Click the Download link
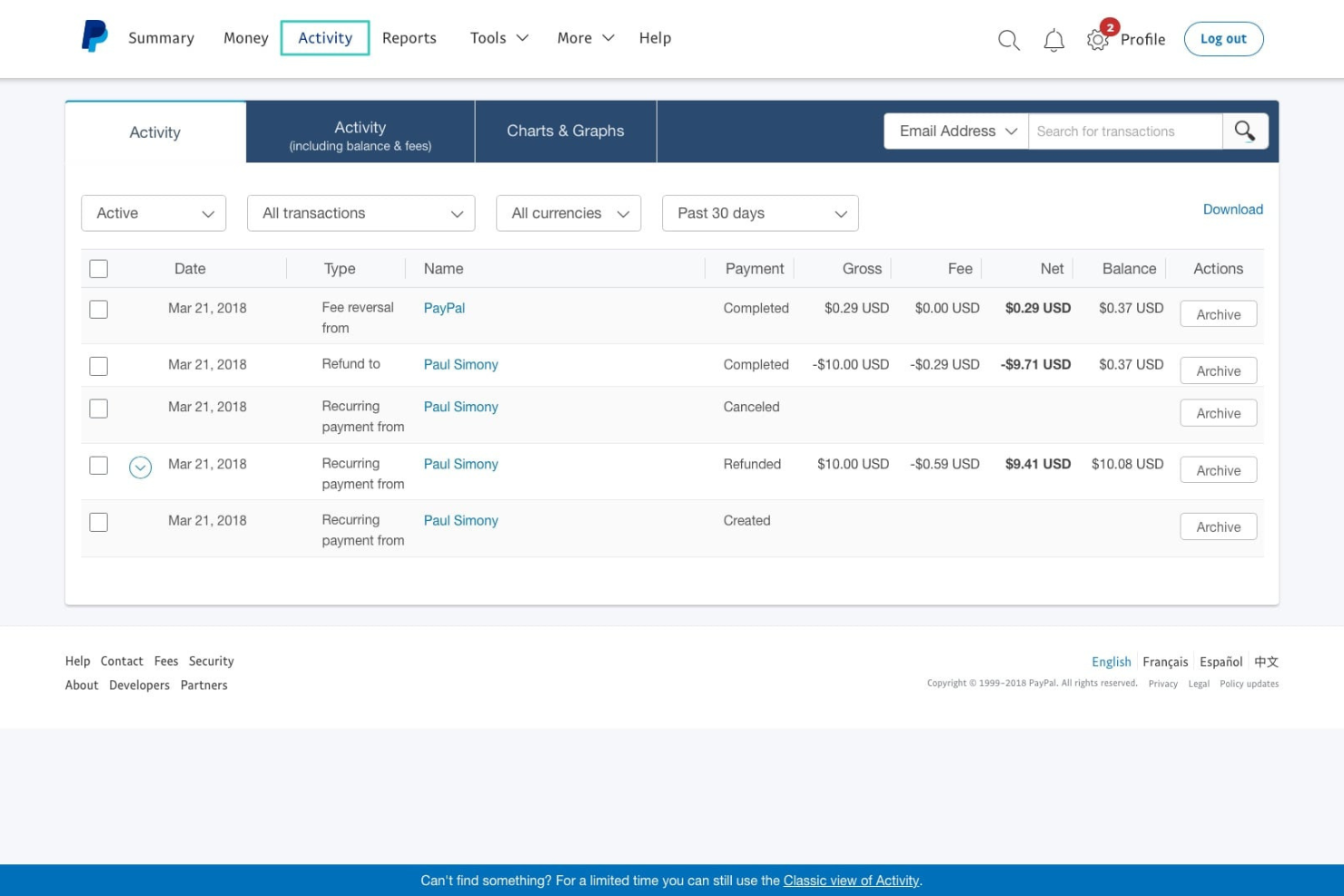The width and height of the screenshot is (1344, 896). click(1232, 209)
